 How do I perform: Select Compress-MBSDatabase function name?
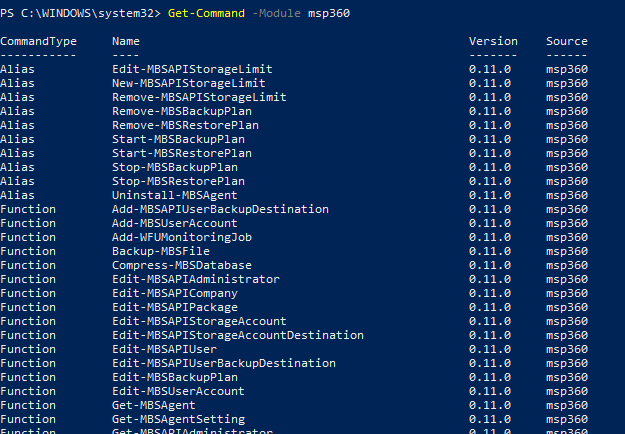182,265
